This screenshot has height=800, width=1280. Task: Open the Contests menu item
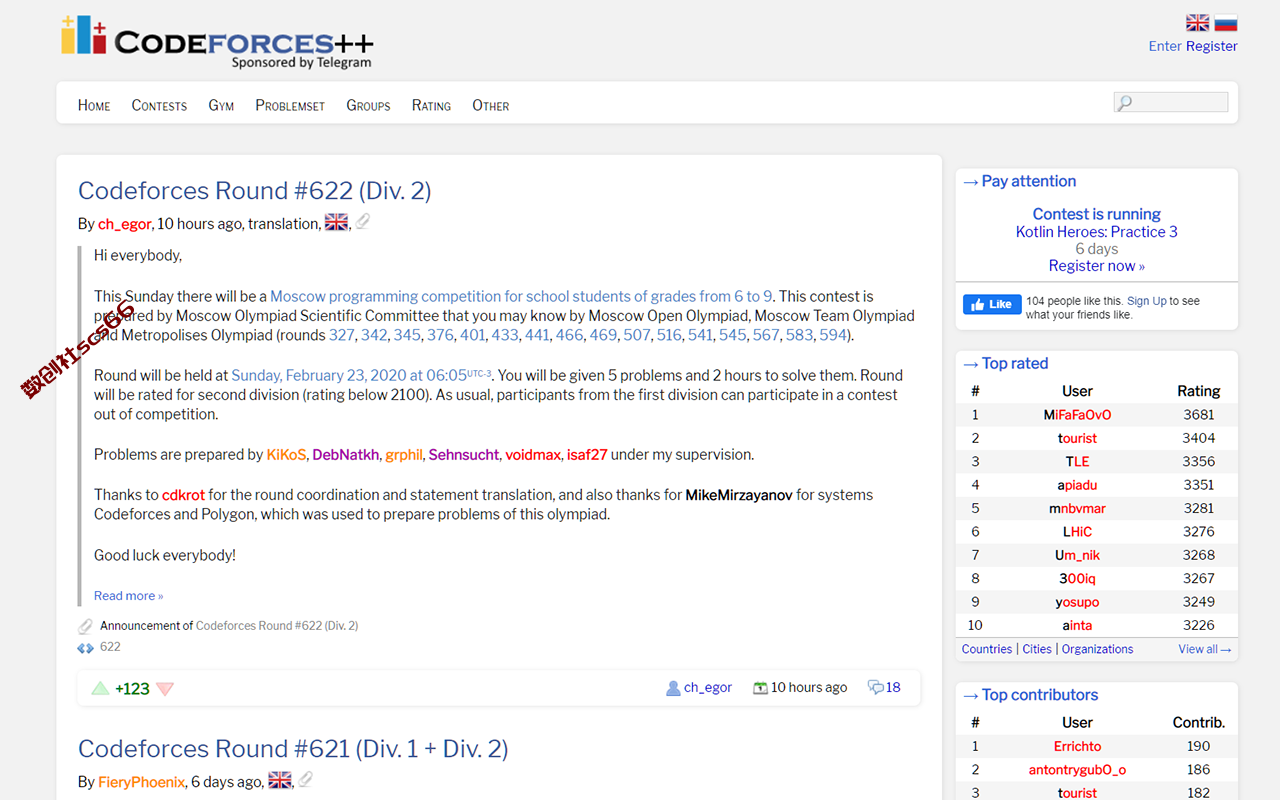[x=159, y=105]
